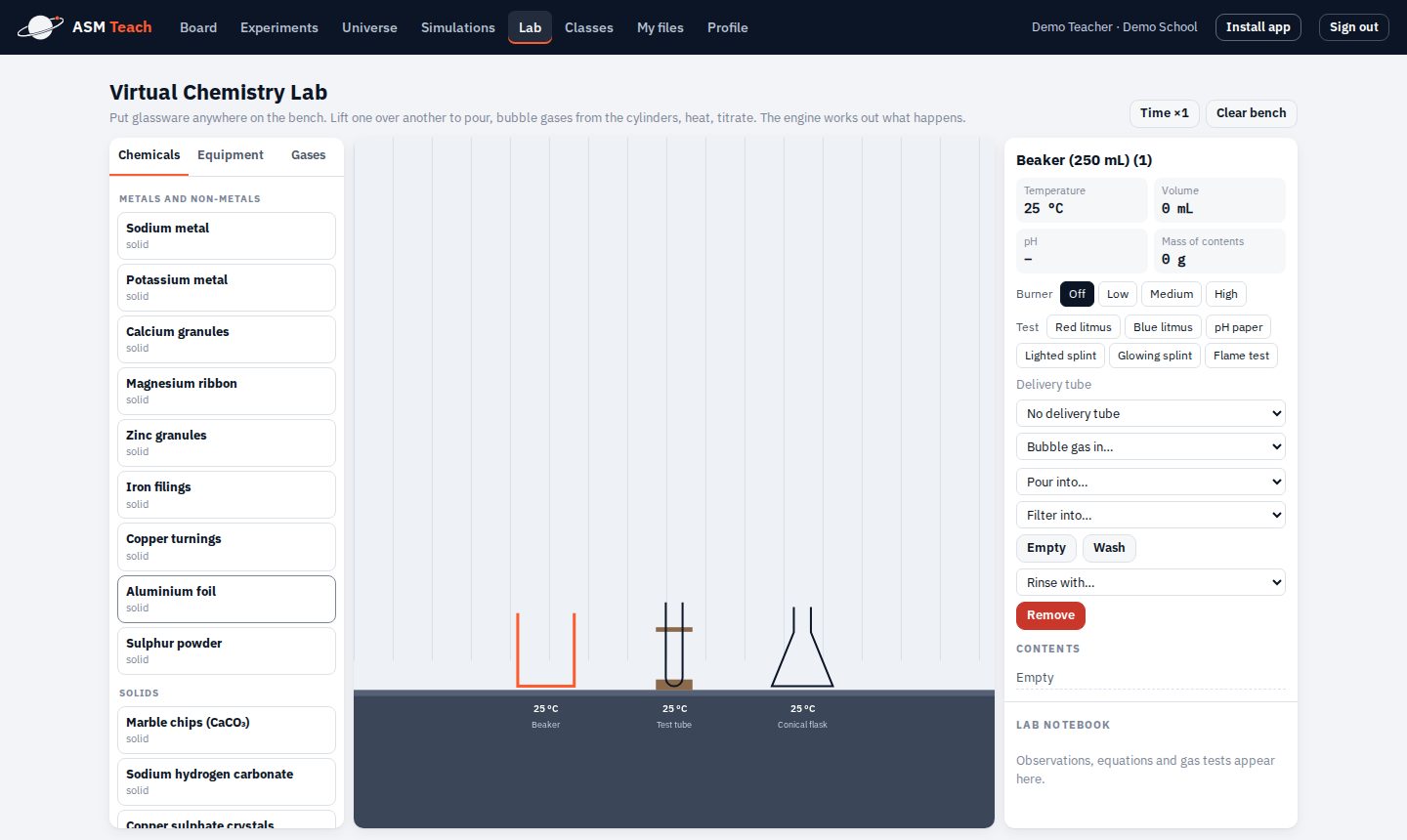Viewport: 1407px width, 840px height.
Task: Switch to the Equipment tab
Action: tap(231, 155)
